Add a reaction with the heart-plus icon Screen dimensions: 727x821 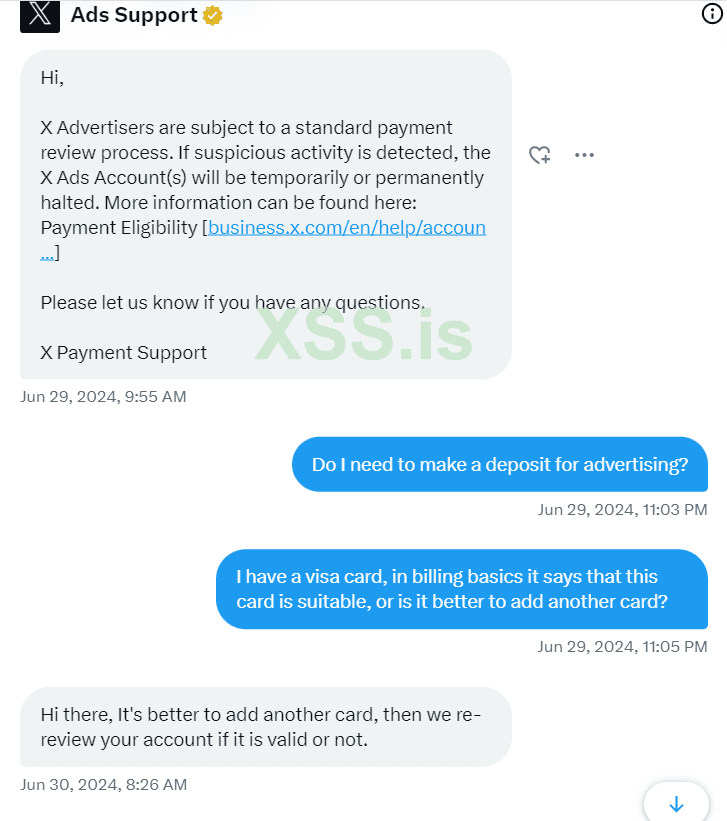tap(539, 155)
